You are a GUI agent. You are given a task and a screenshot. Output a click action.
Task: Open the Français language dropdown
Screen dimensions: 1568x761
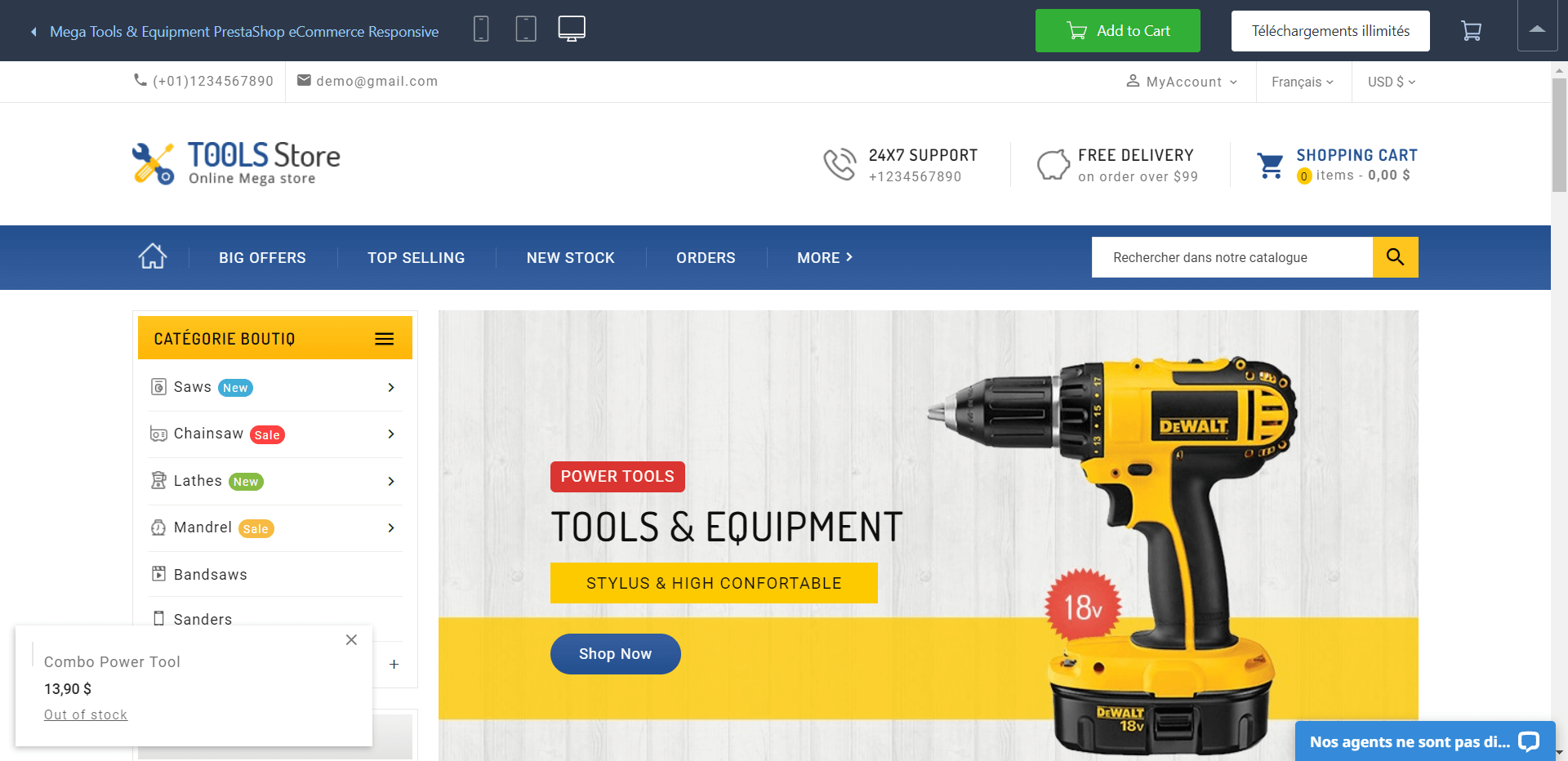tap(1302, 82)
